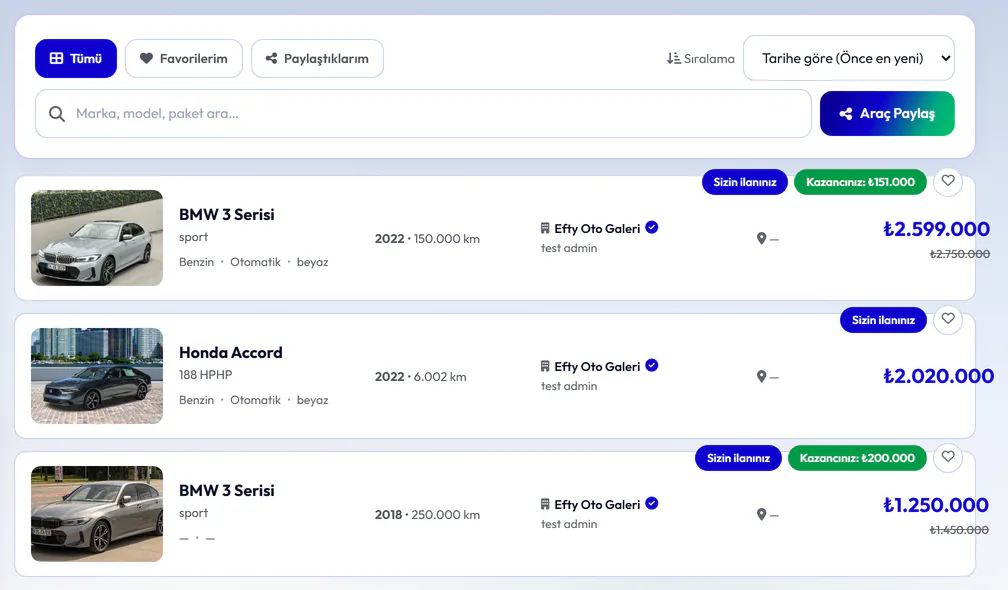The height and width of the screenshot is (590, 1008).
Task: Click Sizin ilanınız badge beside Kazancınız ₺200.000
Action: 738,458
